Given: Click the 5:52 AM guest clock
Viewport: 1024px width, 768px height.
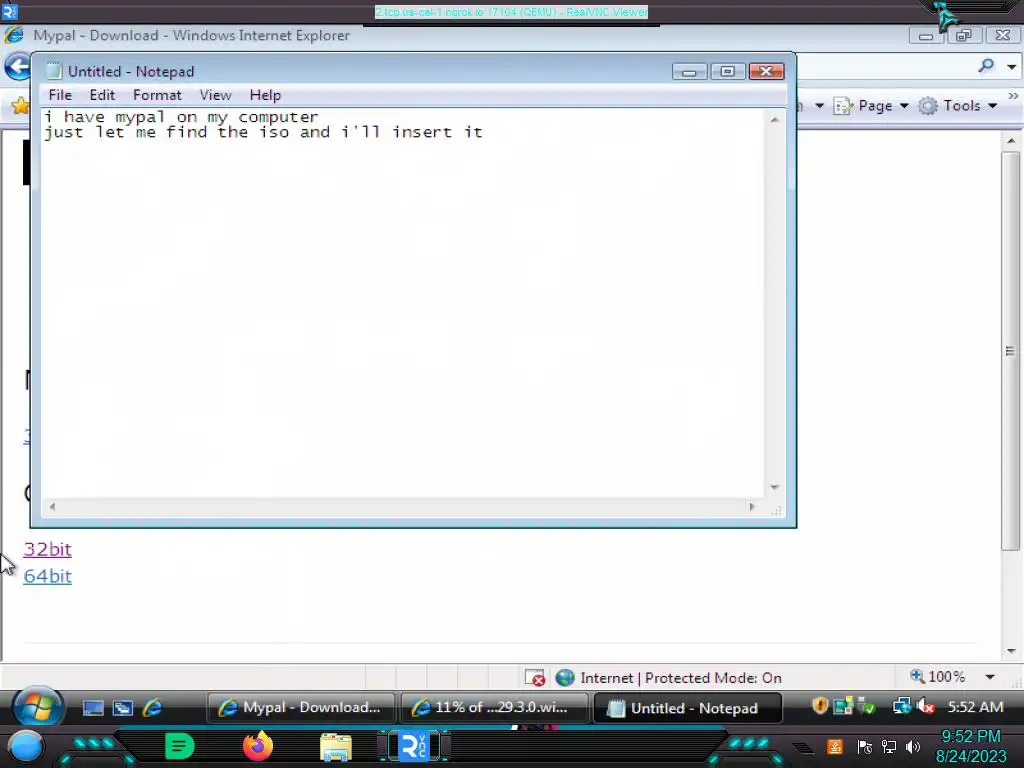Looking at the screenshot, I should tap(975, 707).
